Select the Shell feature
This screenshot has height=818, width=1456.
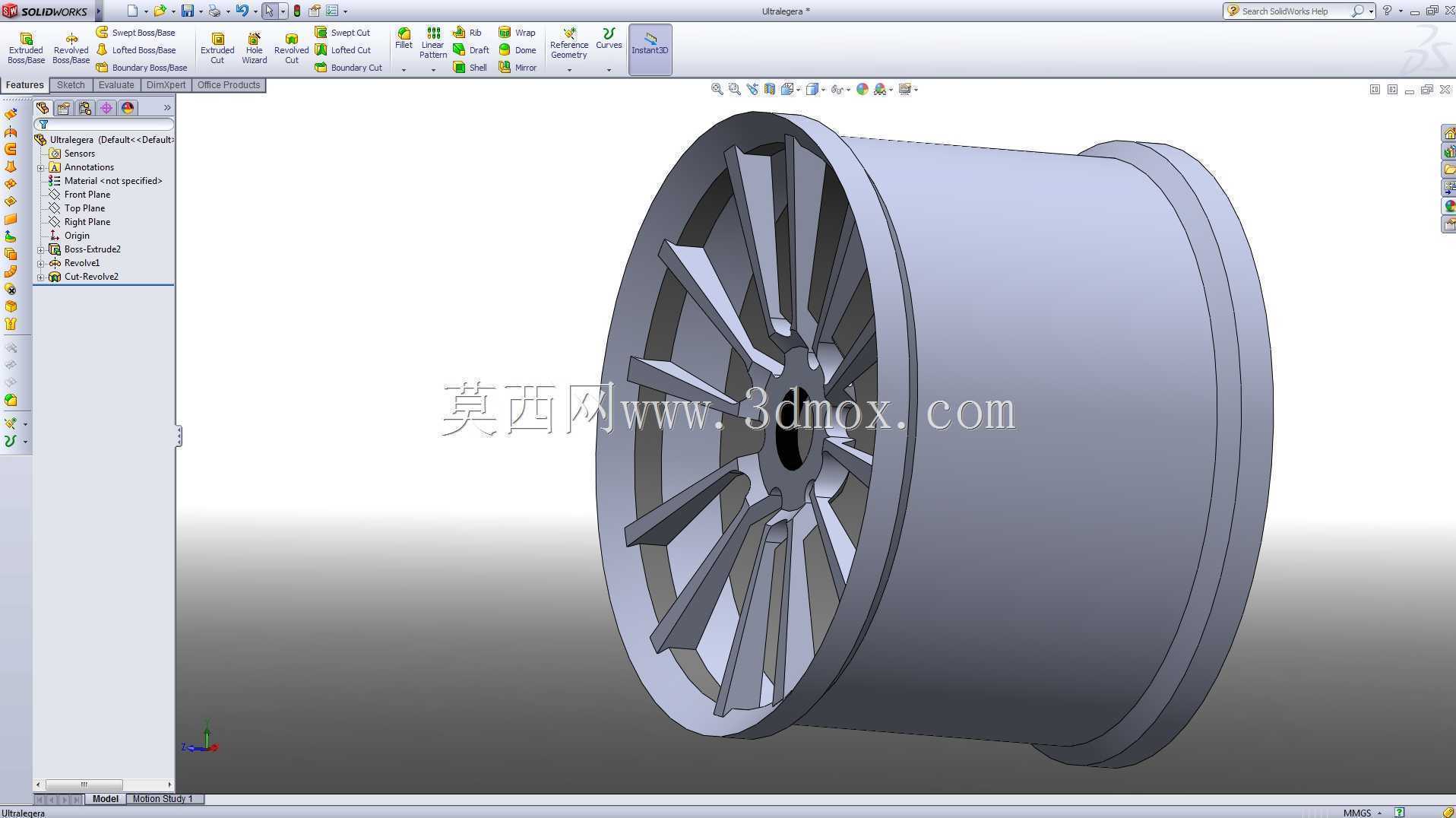(x=470, y=68)
